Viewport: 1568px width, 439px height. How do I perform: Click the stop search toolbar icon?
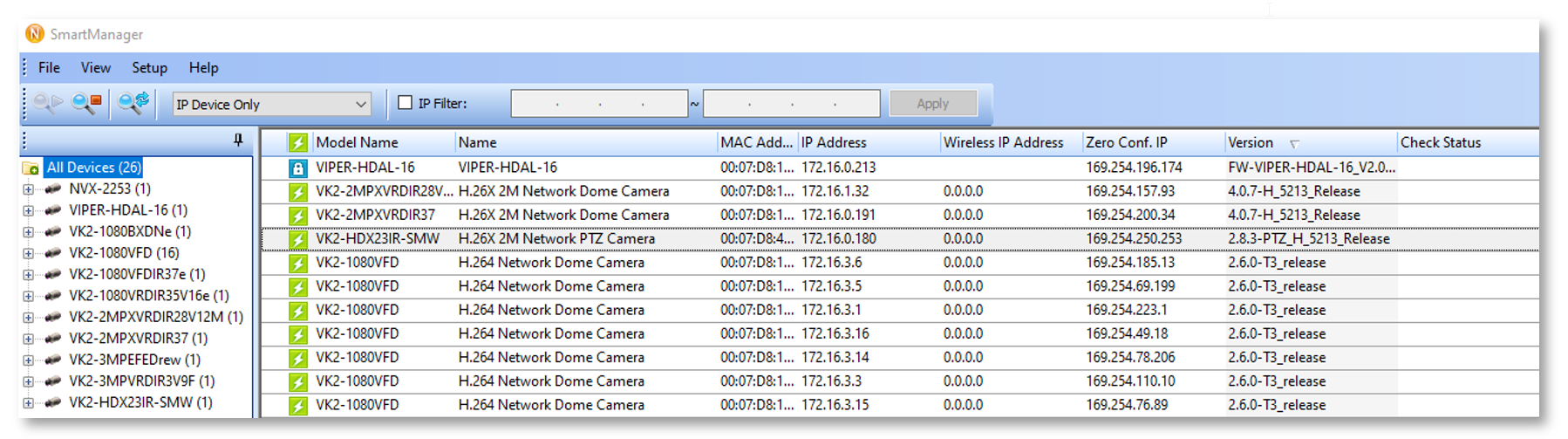coord(87,103)
